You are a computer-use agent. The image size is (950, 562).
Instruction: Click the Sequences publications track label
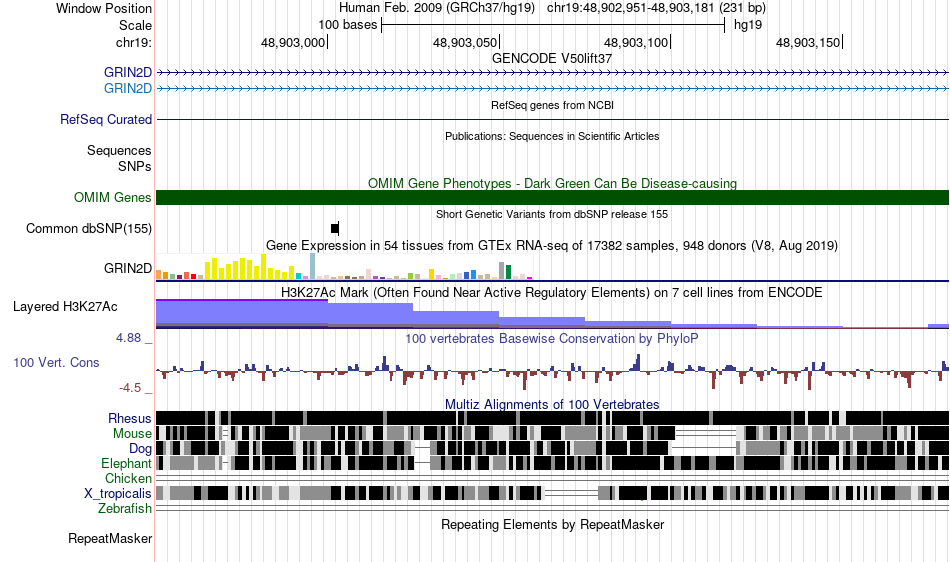pyautogui.click(x=119, y=150)
